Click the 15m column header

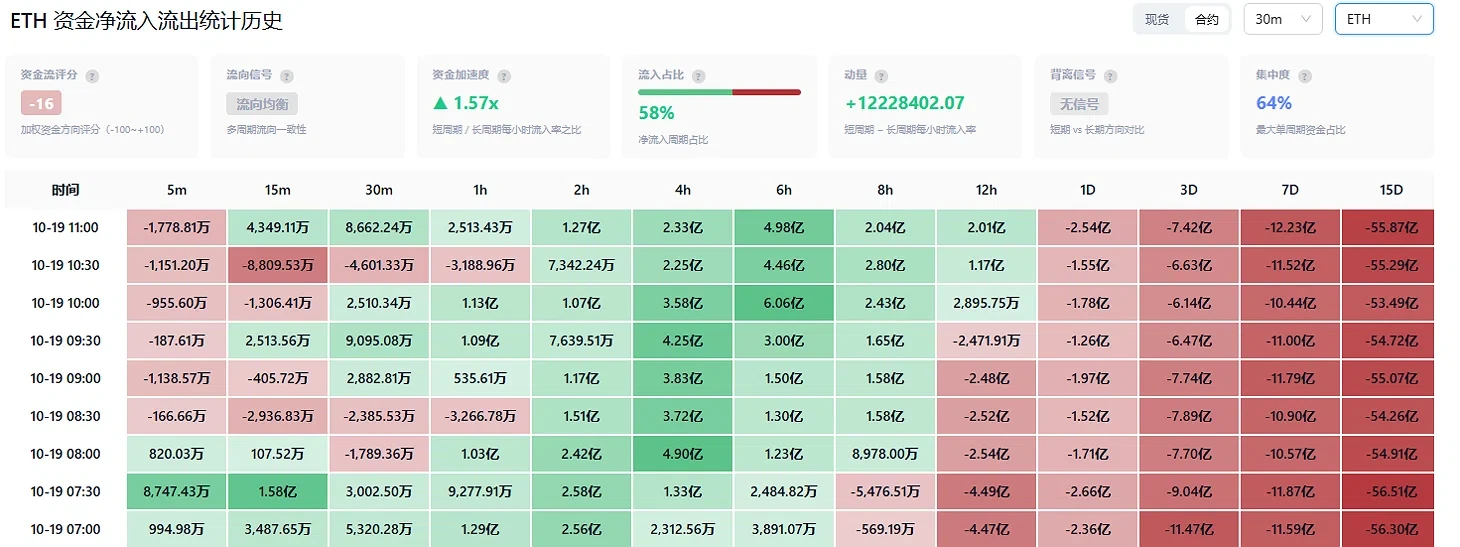[278, 190]
